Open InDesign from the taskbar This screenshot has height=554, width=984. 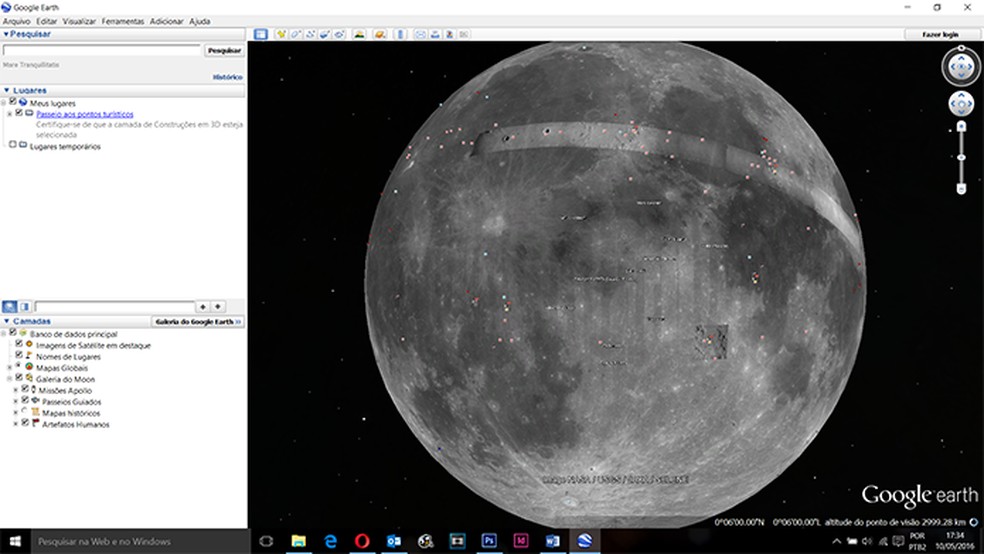pyautogui.click(x=520, y=541)
